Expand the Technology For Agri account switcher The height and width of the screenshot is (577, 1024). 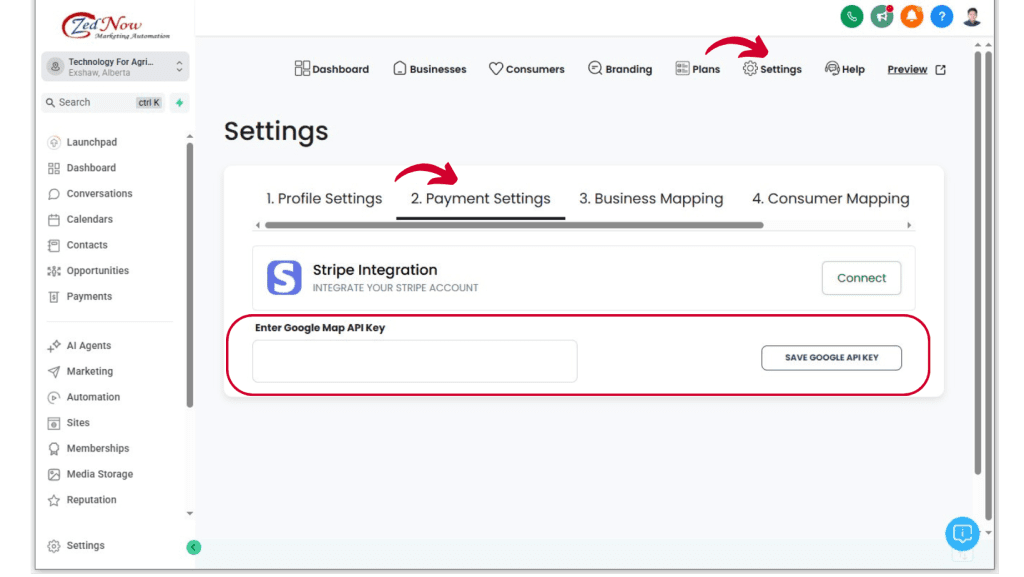pyautogui.click(x=113, y=66)
